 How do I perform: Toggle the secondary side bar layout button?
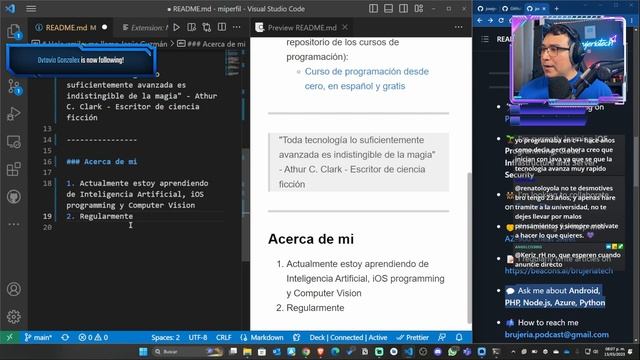click(x=403, y=9)
